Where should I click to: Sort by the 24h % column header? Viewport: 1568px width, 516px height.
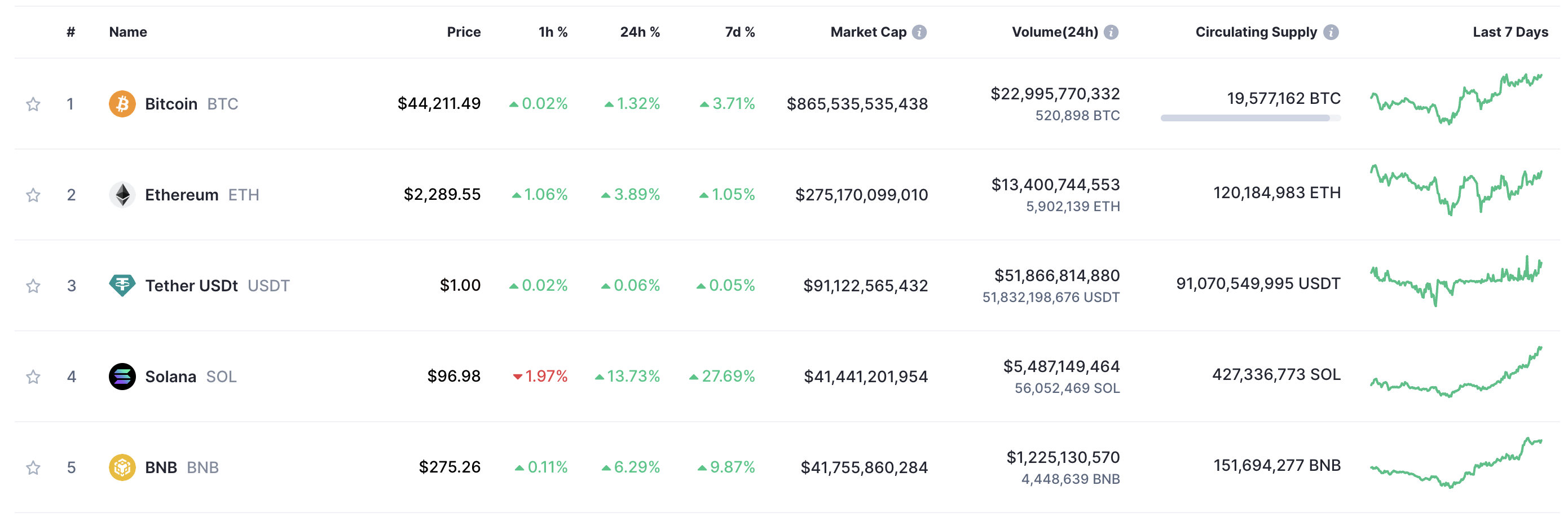[639, 32]
